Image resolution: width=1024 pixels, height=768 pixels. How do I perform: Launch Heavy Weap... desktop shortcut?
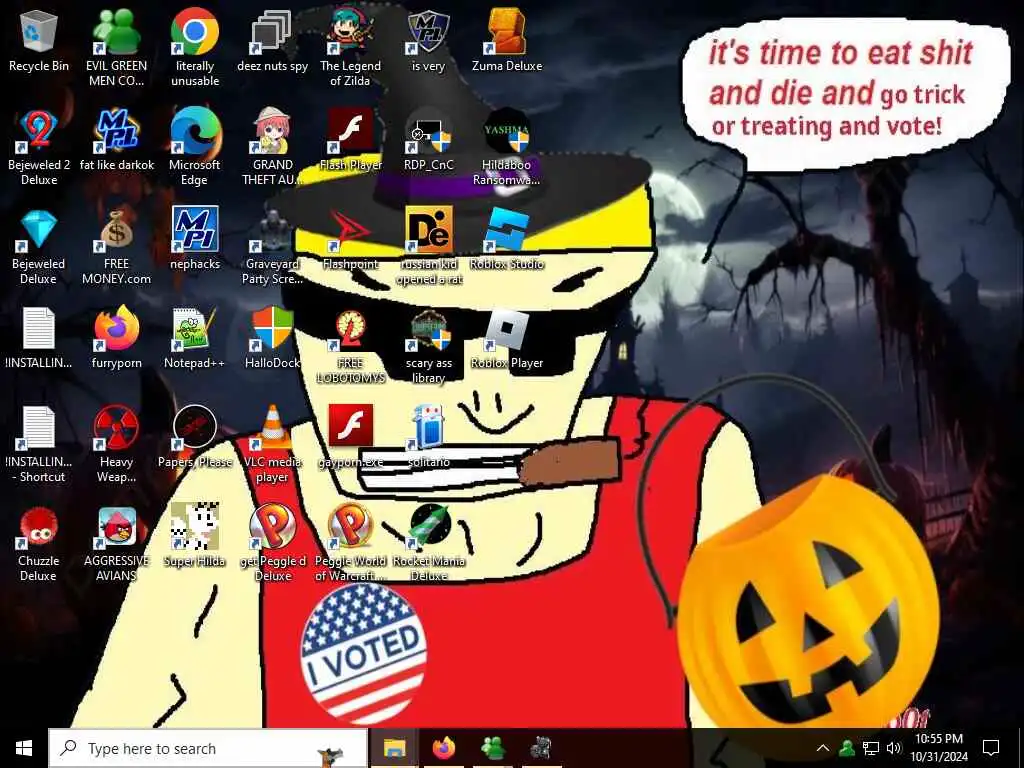[116, 445]
